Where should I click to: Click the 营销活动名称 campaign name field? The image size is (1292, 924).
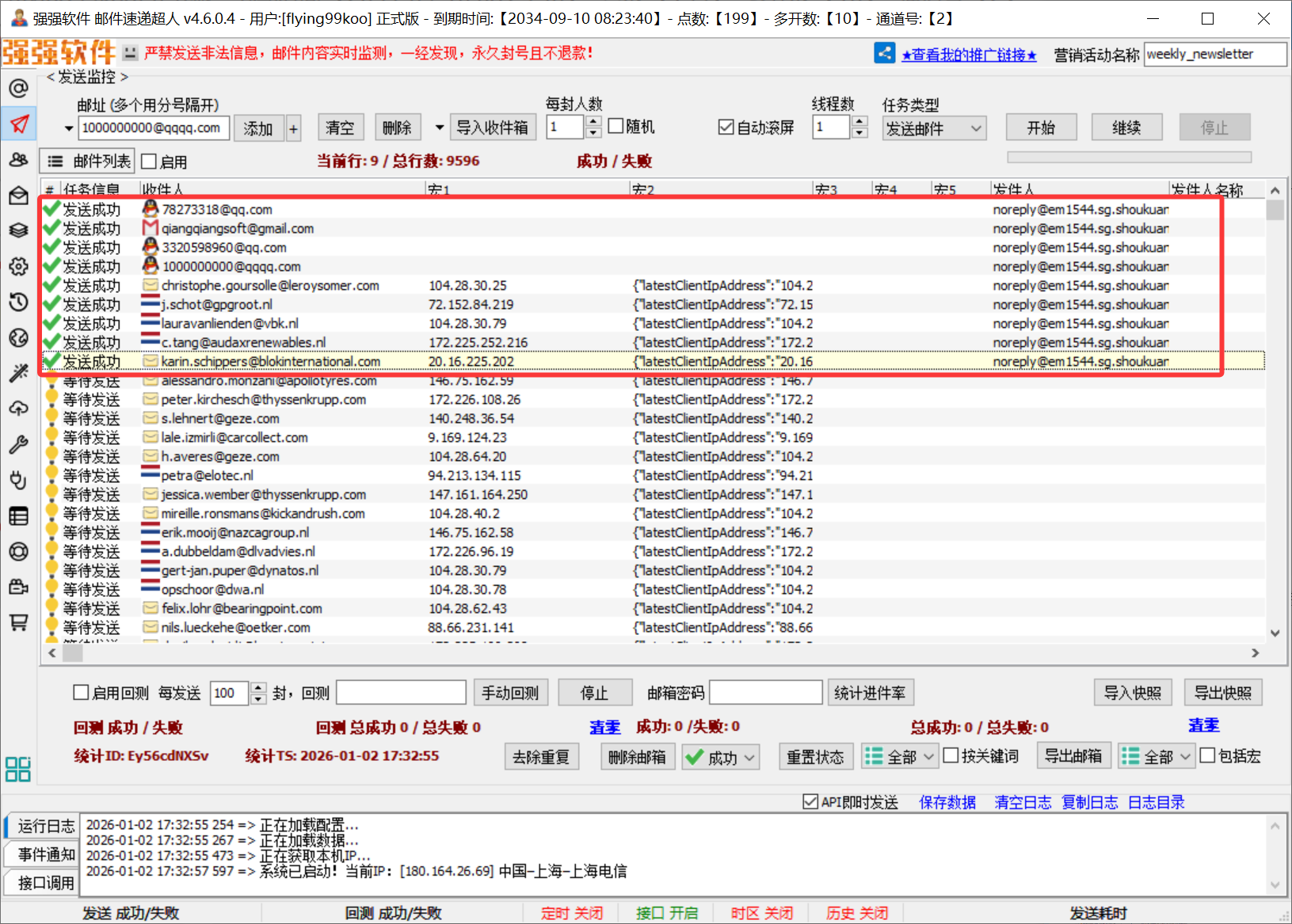coord(1214,55)
